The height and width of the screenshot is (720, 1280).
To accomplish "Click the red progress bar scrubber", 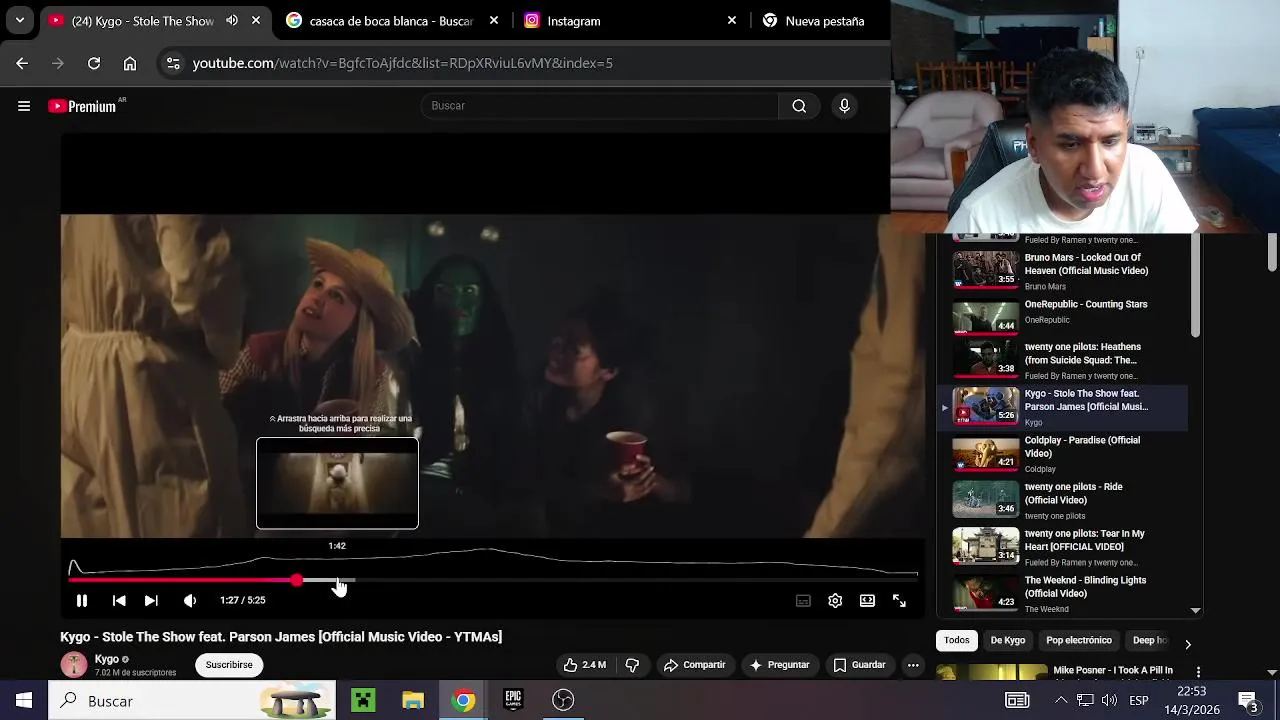I will (x=297, y=580).
